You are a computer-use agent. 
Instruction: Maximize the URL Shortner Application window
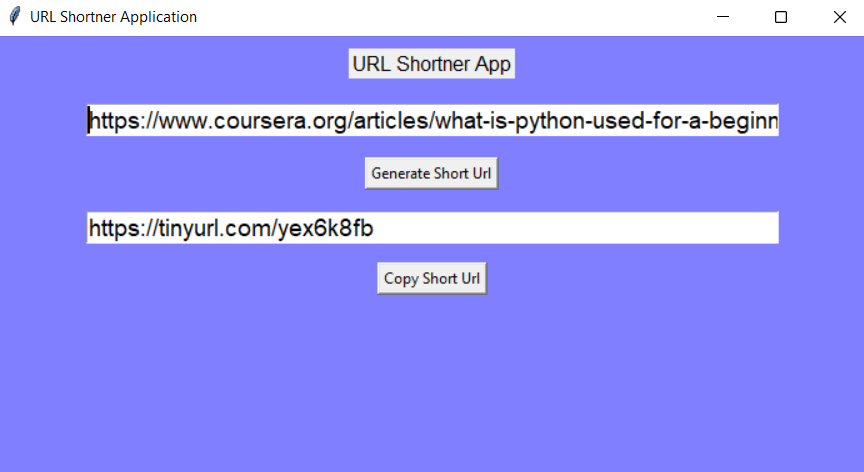781,17
